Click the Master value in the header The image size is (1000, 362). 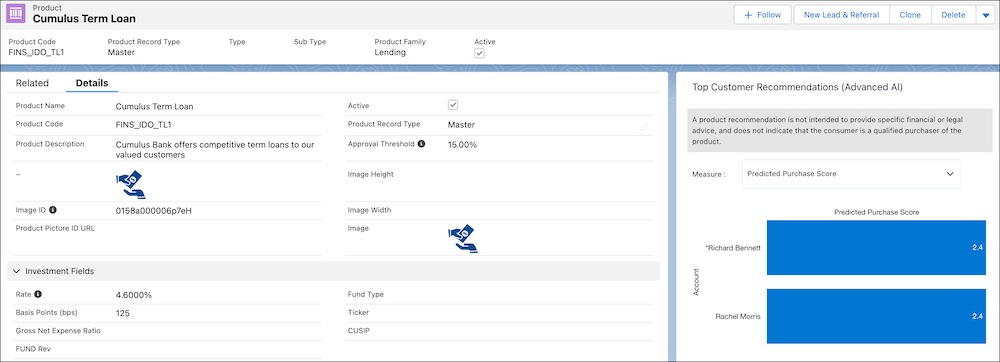(x=121, y=52)
